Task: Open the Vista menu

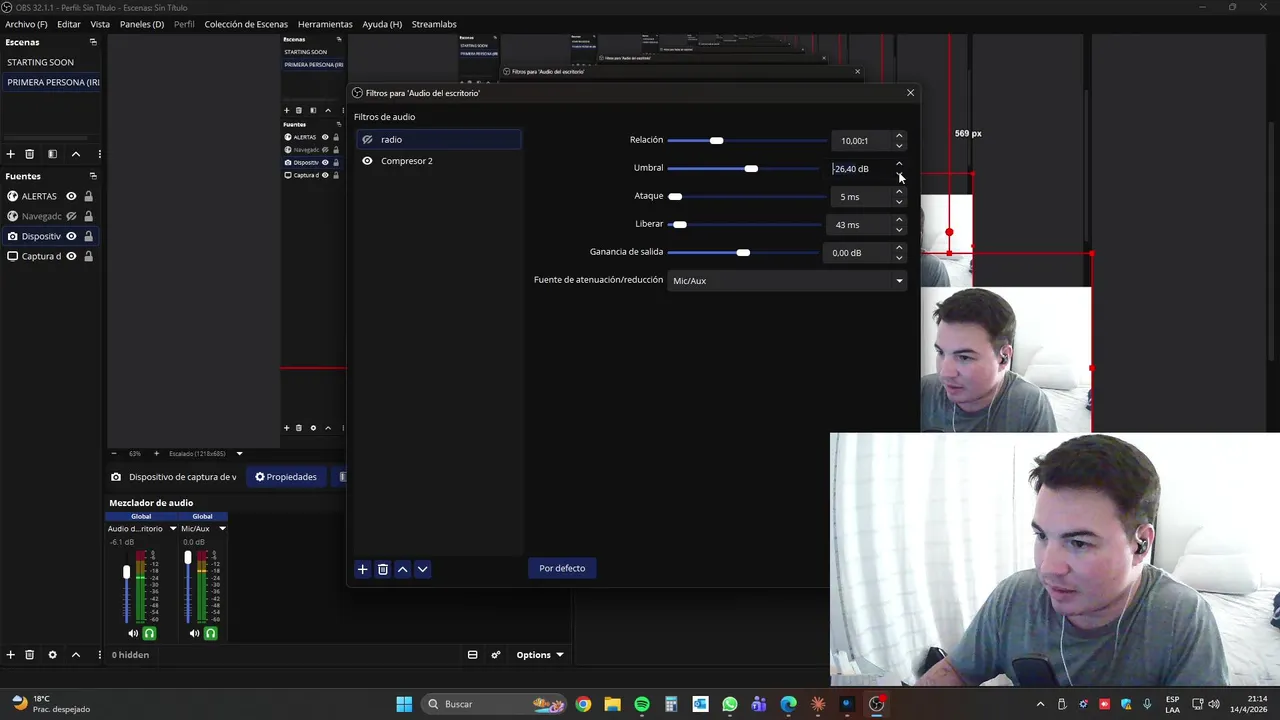Action: (100, 24)
